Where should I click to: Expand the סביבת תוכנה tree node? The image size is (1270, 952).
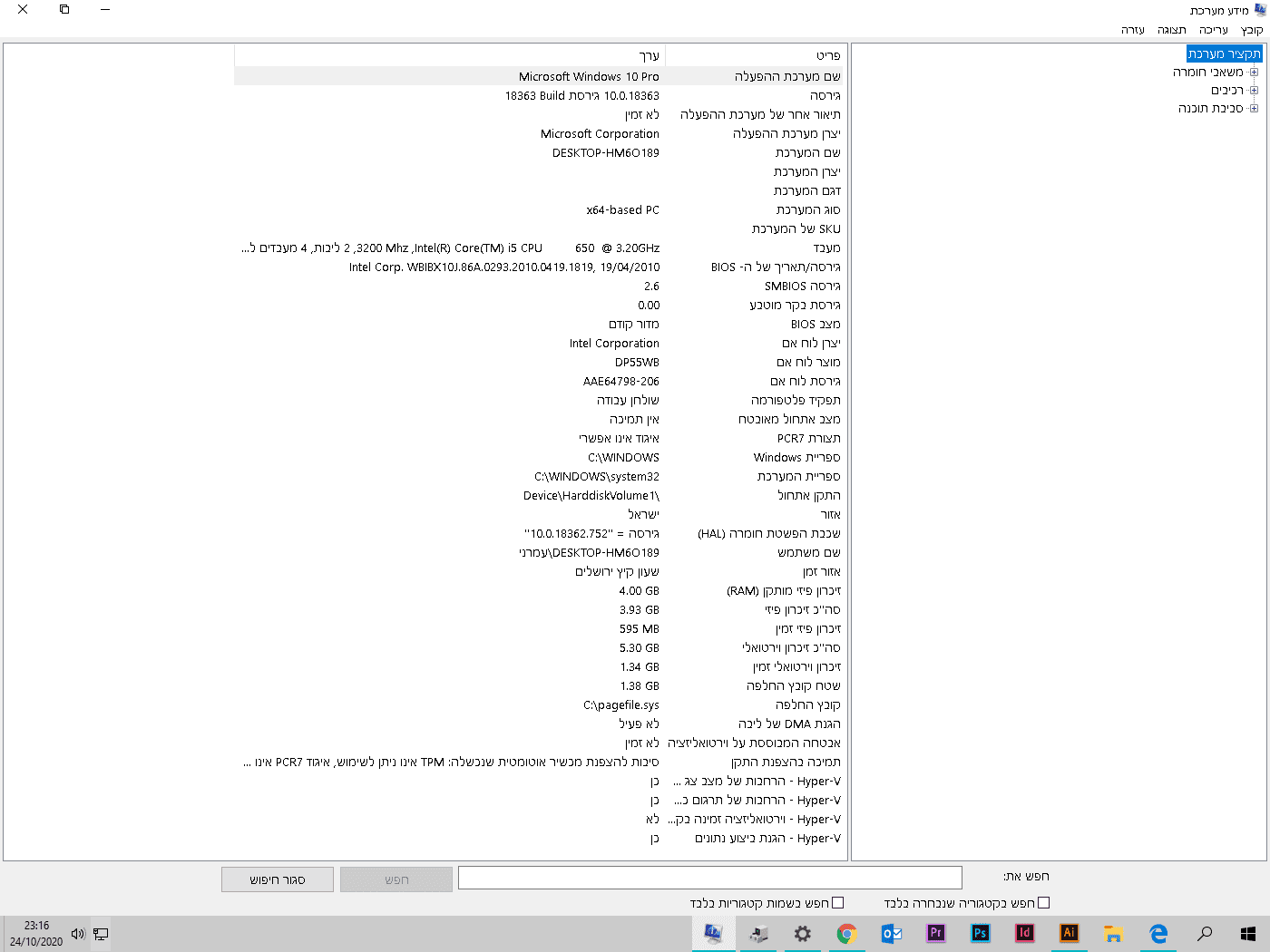(1254, 108)
